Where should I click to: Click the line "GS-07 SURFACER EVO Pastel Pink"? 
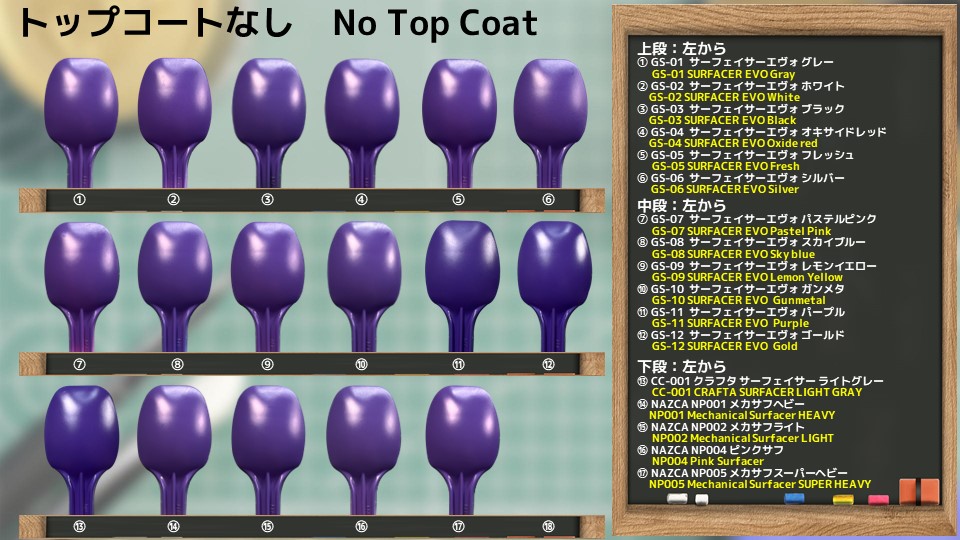[x=741, y=231]
